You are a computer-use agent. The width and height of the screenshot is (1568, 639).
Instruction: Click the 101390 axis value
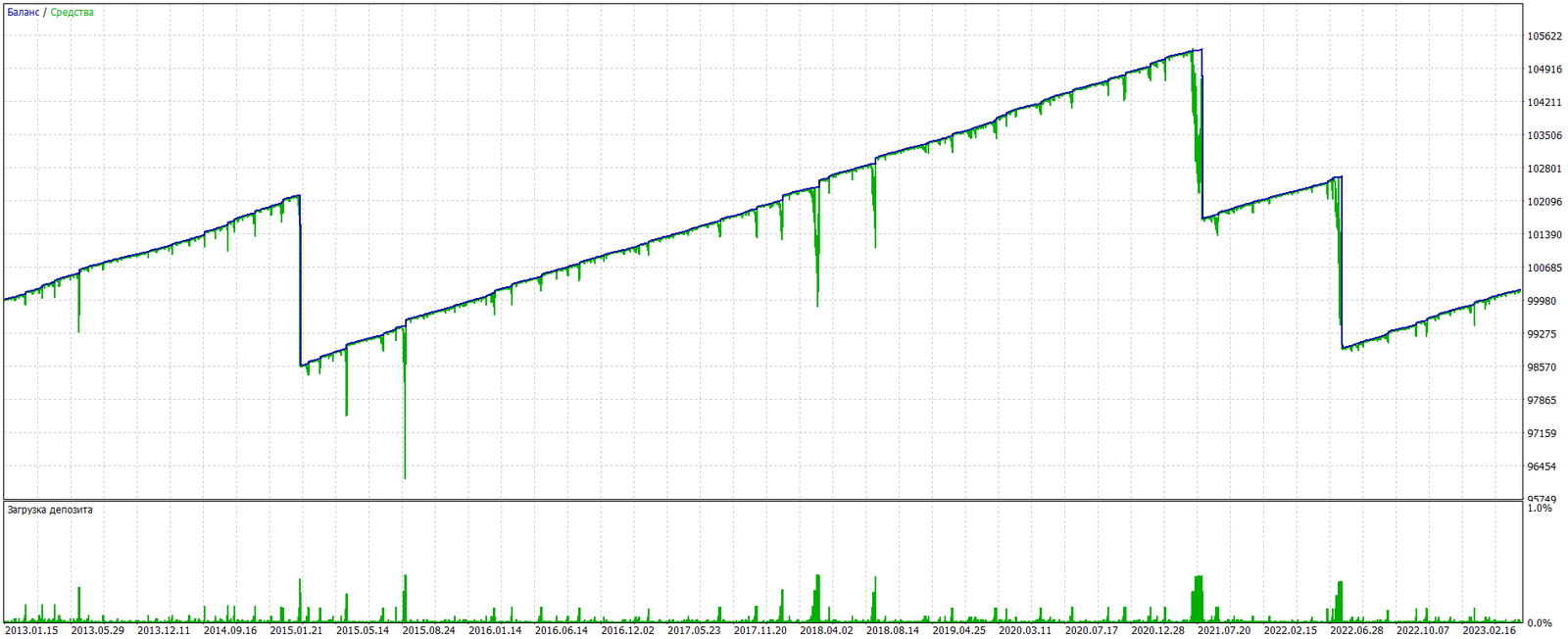click(x=1544, y=235)
